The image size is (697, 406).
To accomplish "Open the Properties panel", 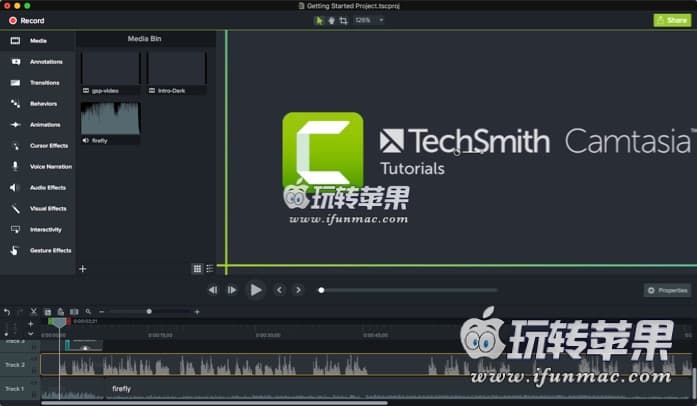I will [x=668, y=290].
